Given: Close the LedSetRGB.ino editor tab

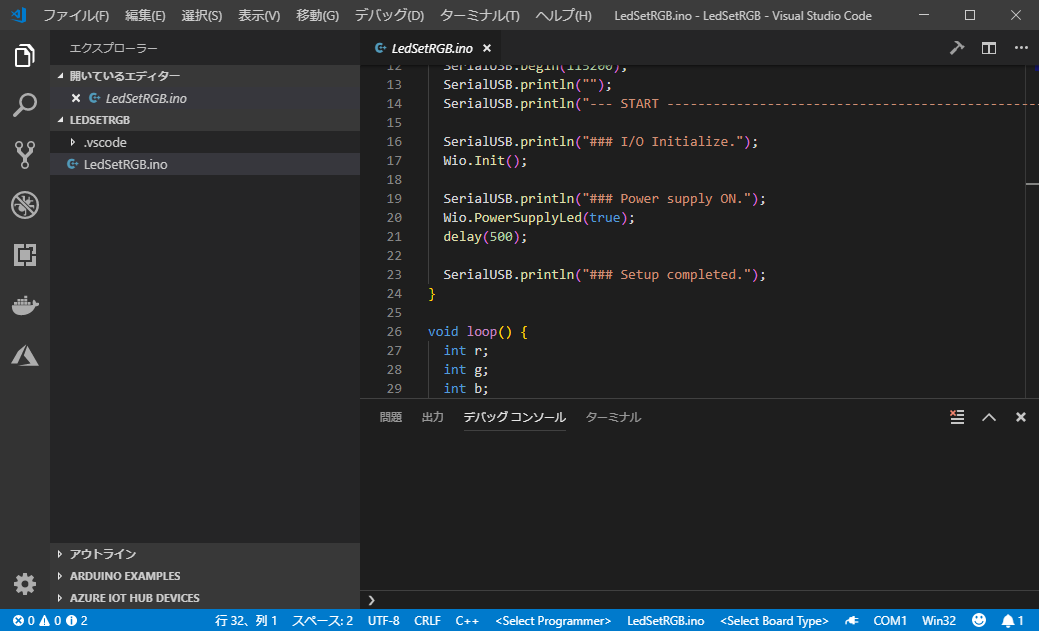Looking at the screenshot, I should click(487, 48).
